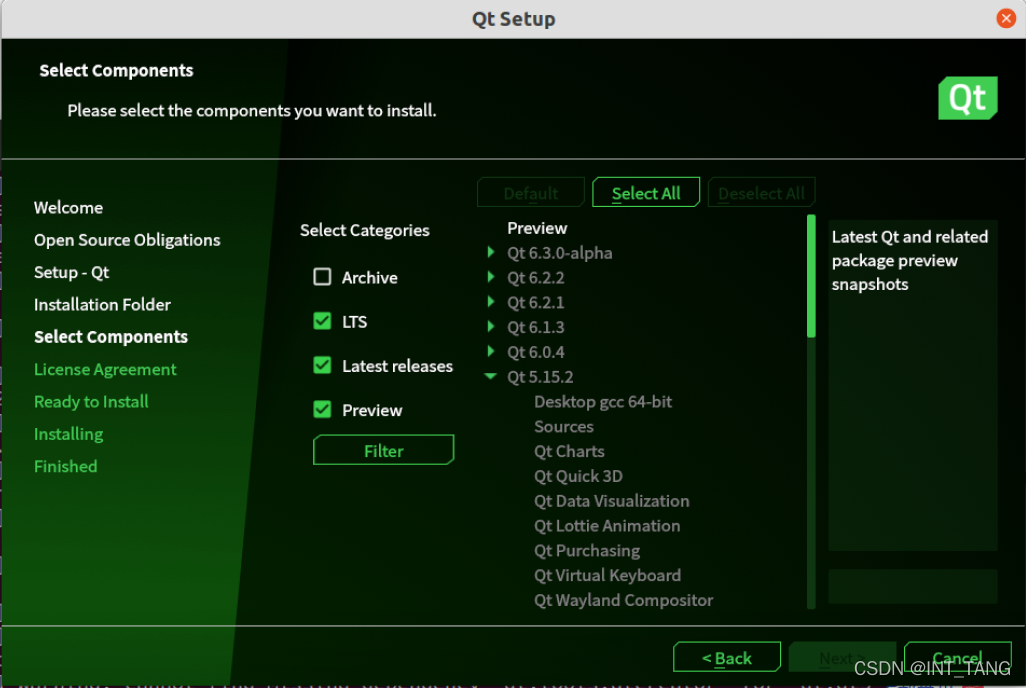Image resolution: width=1026 pixels, height=688 pixels.
Task: Select Desktop gcc 64-bit component
Action: 603,401
